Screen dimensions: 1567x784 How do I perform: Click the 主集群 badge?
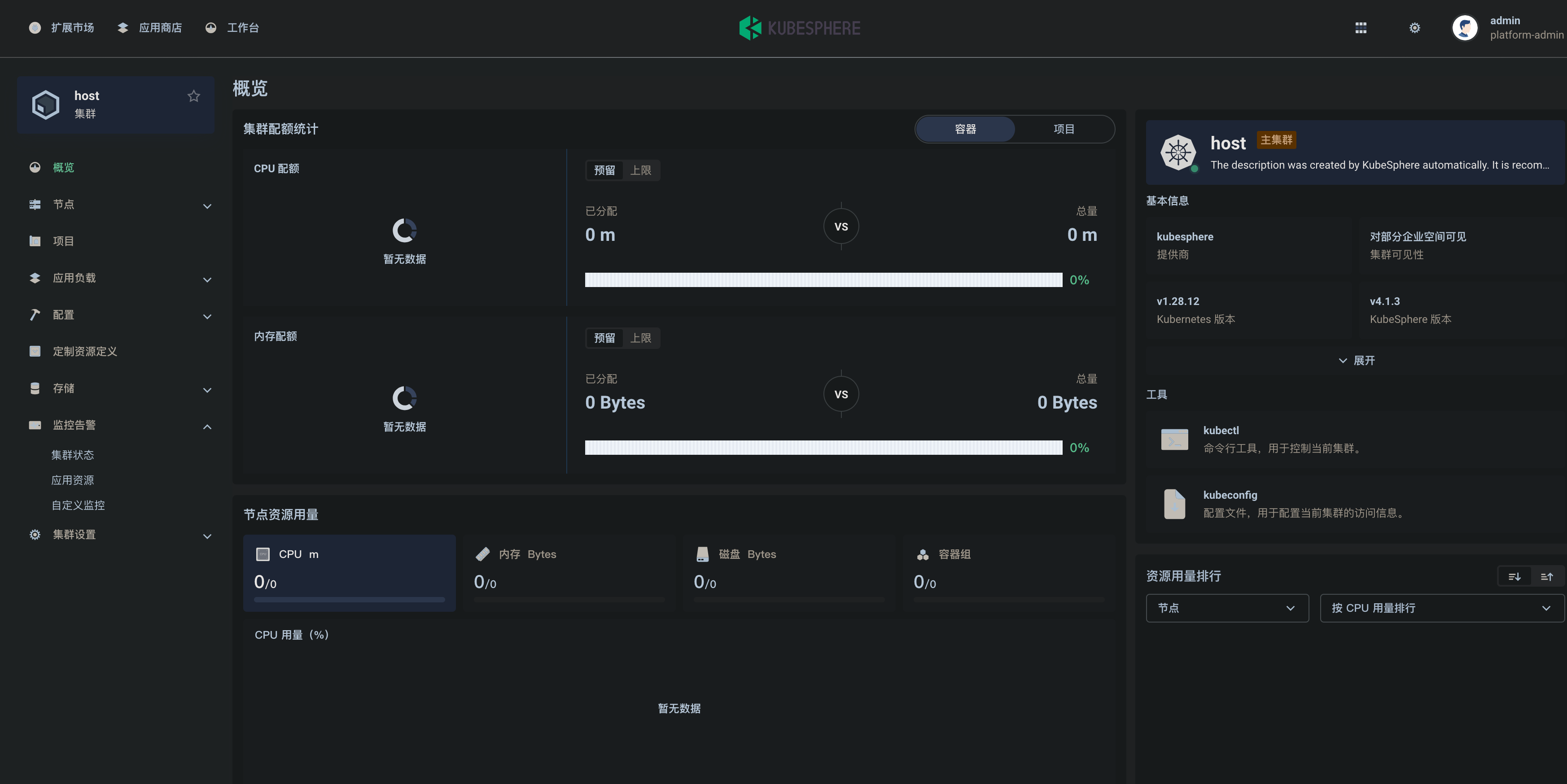tap(1276, 140)
